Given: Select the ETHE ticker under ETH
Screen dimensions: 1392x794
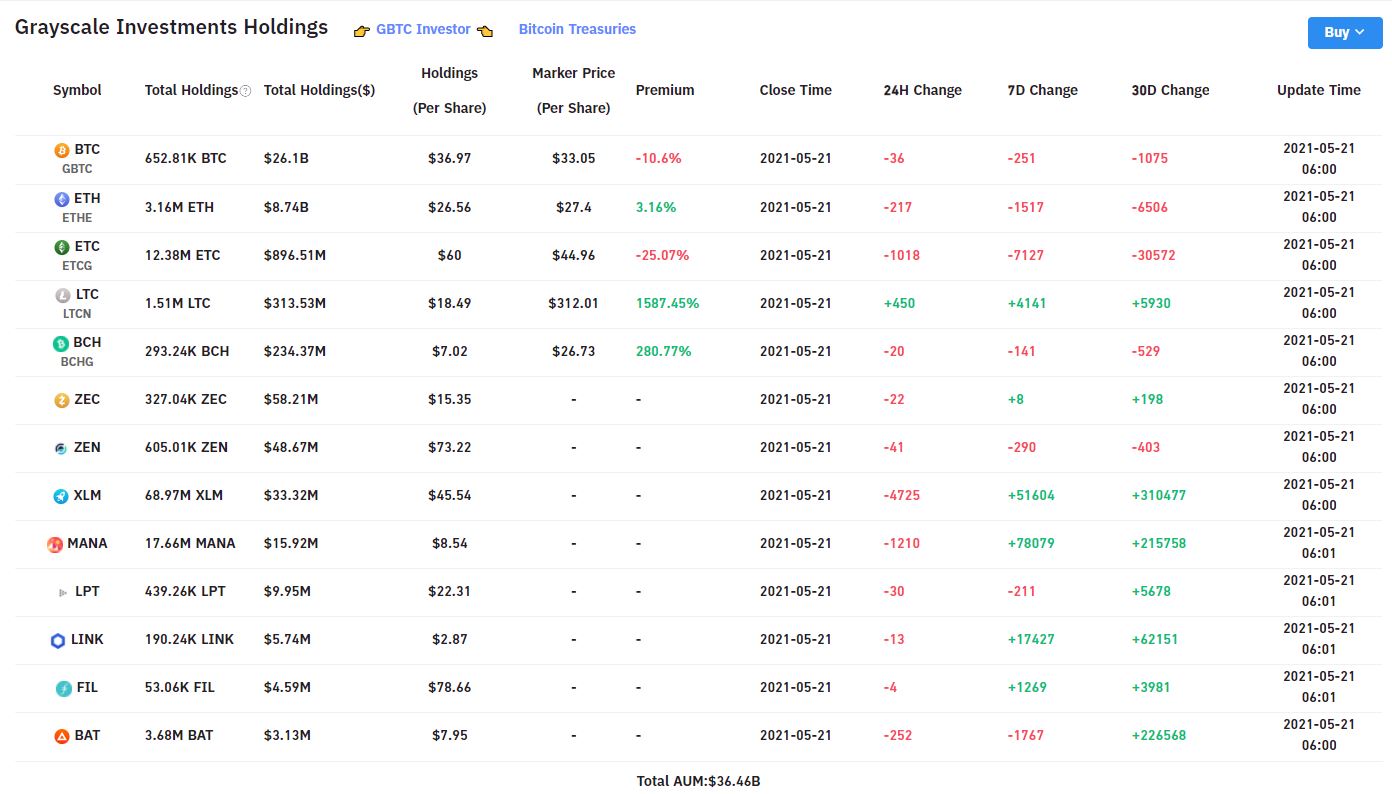Looking at the screenshot, I should (77, 217).
